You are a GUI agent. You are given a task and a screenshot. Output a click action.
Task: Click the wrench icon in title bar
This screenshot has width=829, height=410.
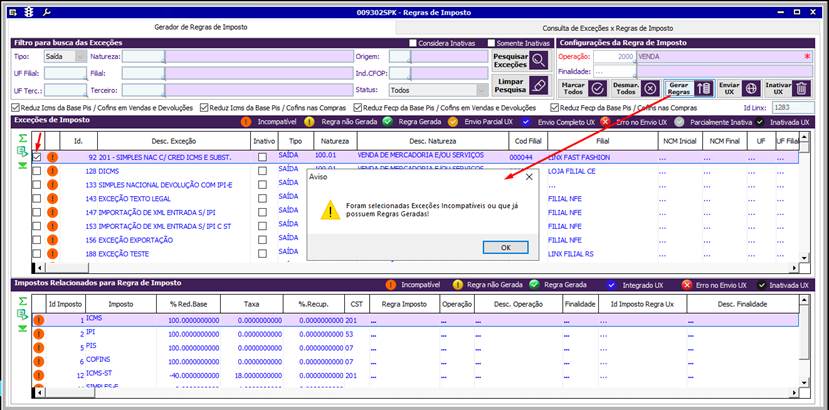point(46,12)
